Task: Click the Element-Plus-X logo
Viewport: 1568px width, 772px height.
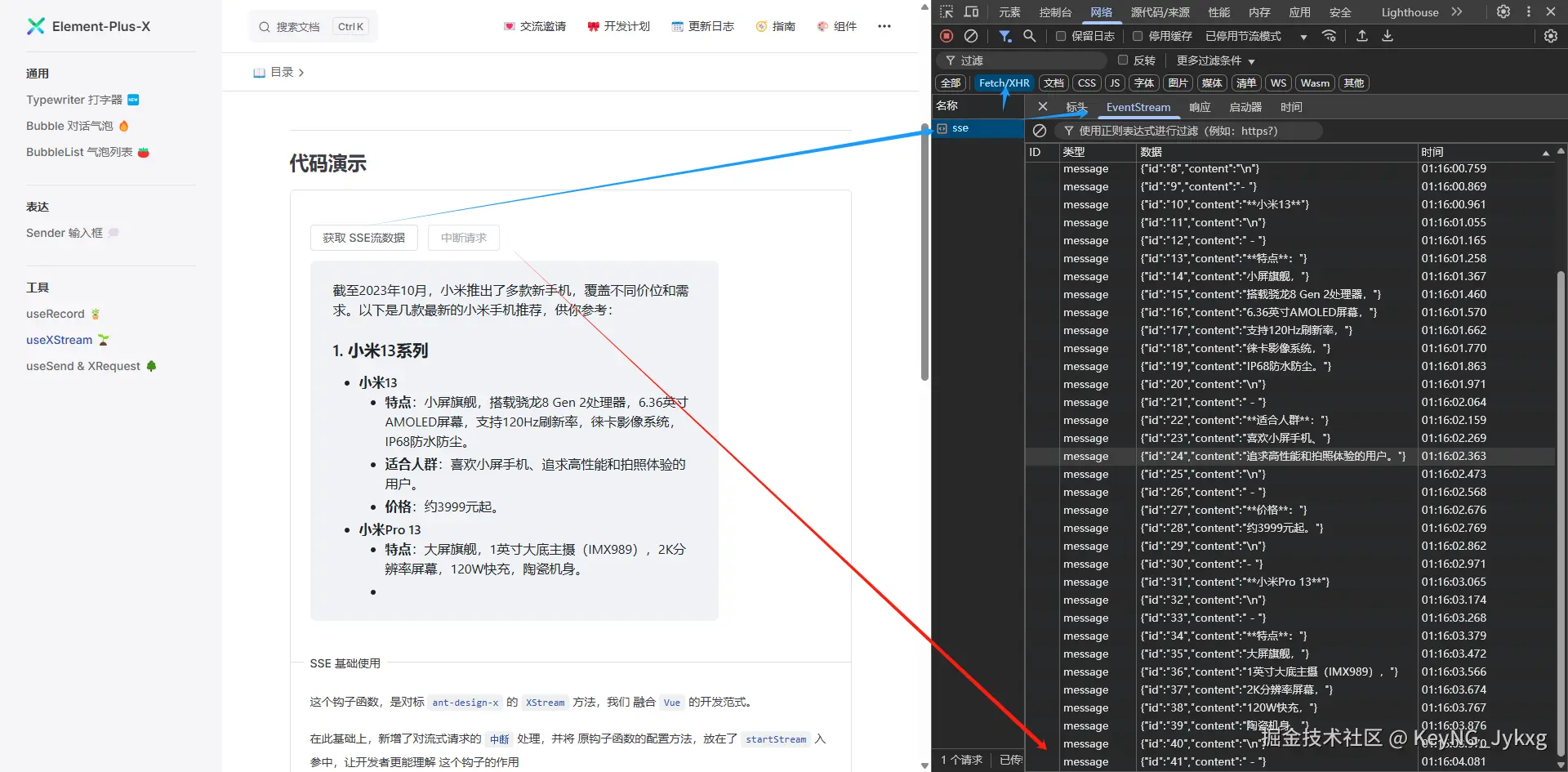Action: (36, 26)
